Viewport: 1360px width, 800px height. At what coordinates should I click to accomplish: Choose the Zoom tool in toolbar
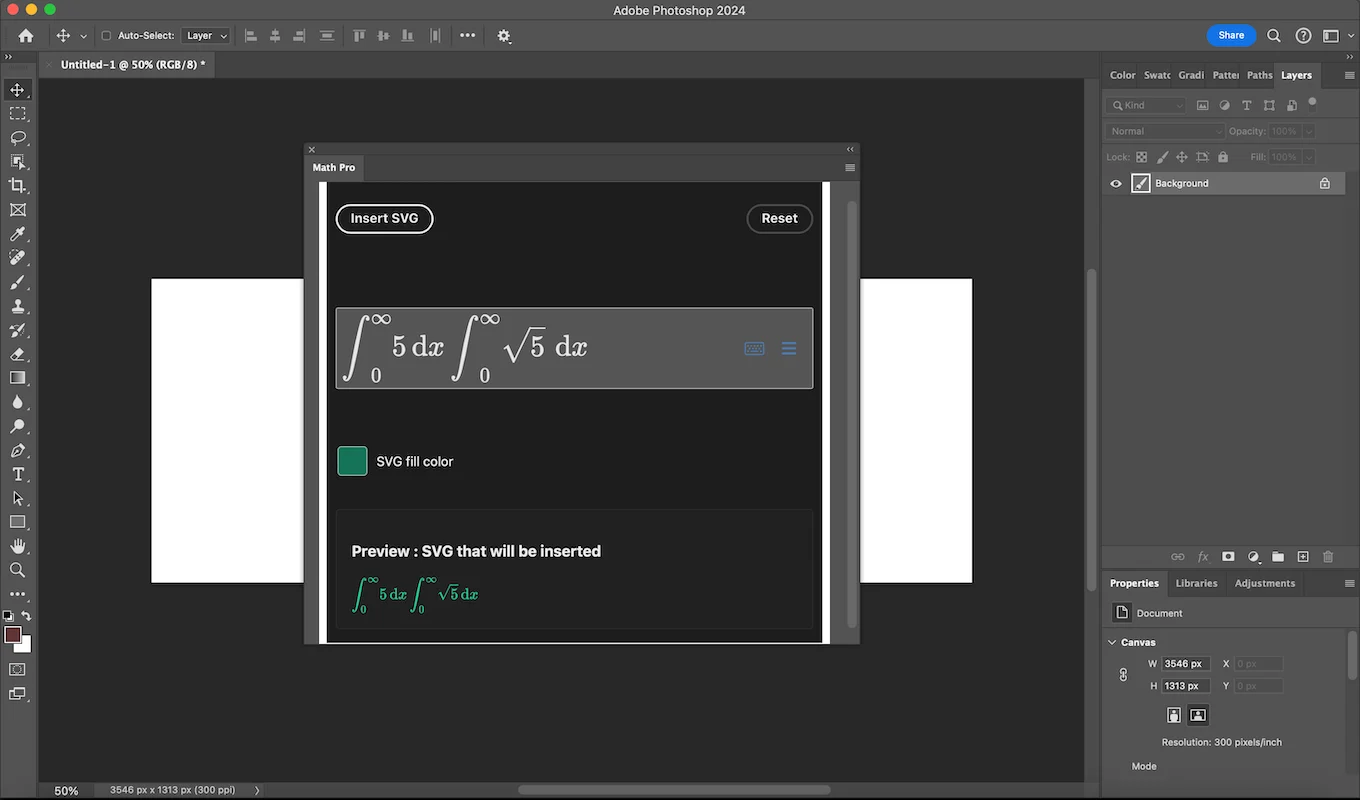point(18,570)
